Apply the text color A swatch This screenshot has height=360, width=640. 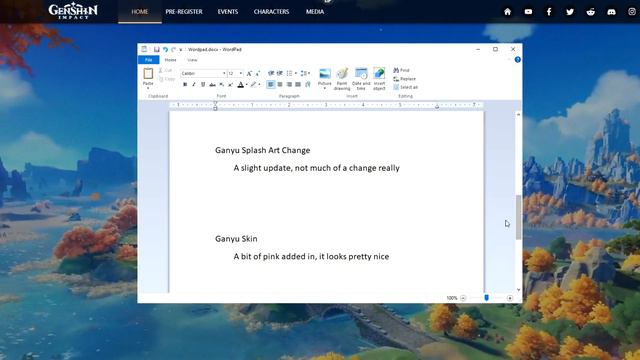tap(241, 84)
